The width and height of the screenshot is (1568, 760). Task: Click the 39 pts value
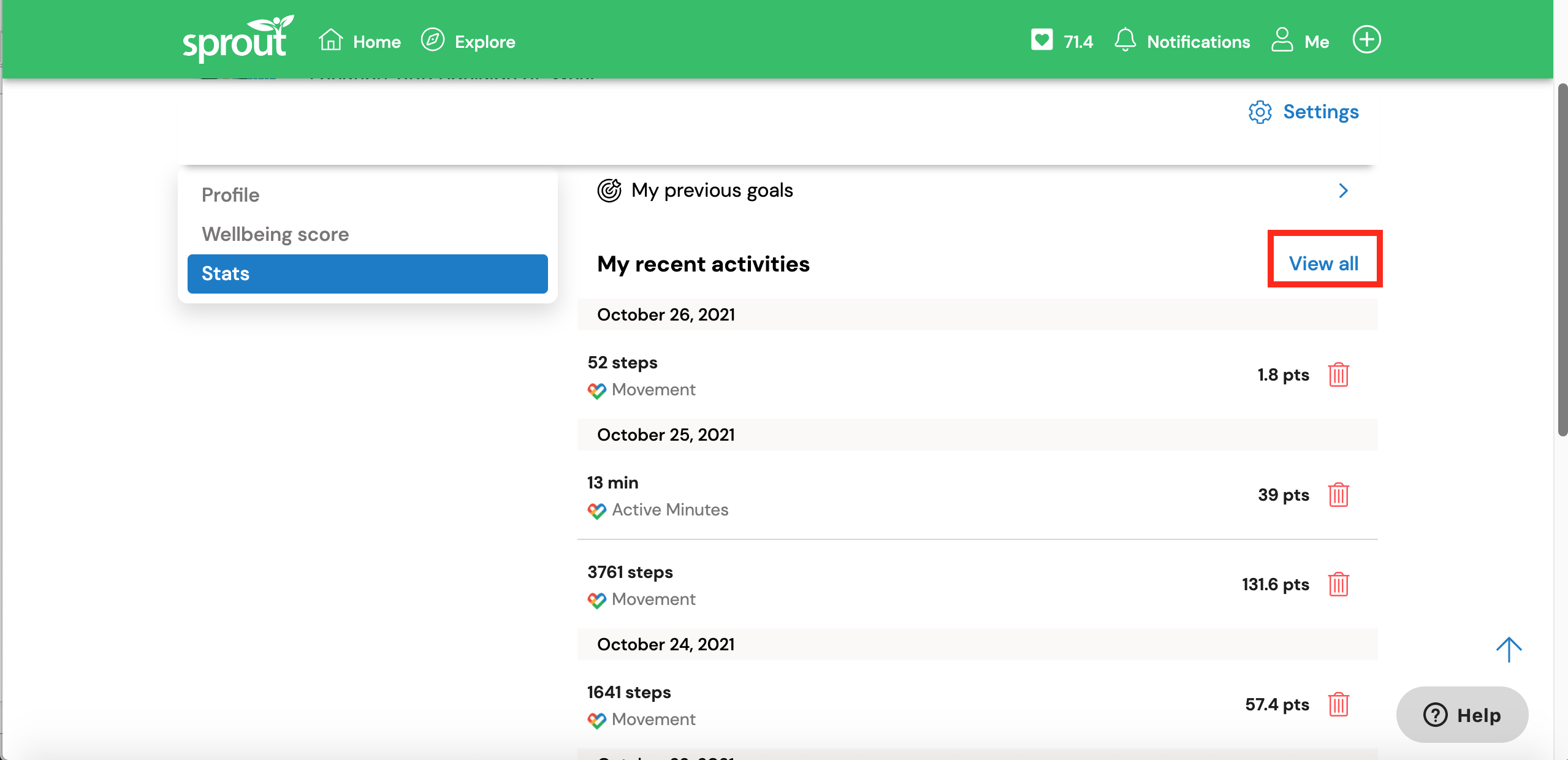click(x=1284, y=495)
